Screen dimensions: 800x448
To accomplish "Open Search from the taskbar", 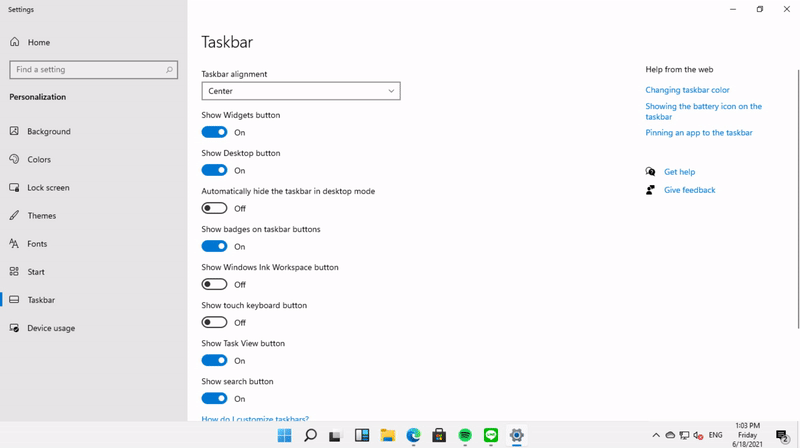I will tap(310, 435).
